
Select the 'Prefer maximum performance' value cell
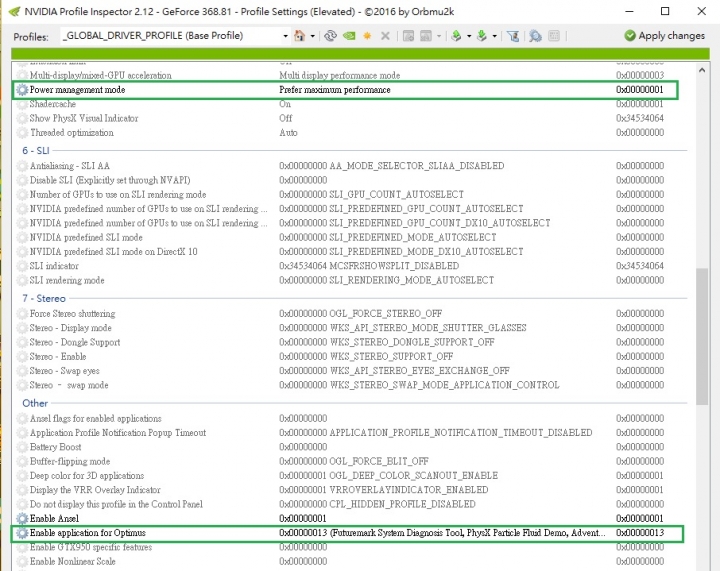click(x=335, y=90)
